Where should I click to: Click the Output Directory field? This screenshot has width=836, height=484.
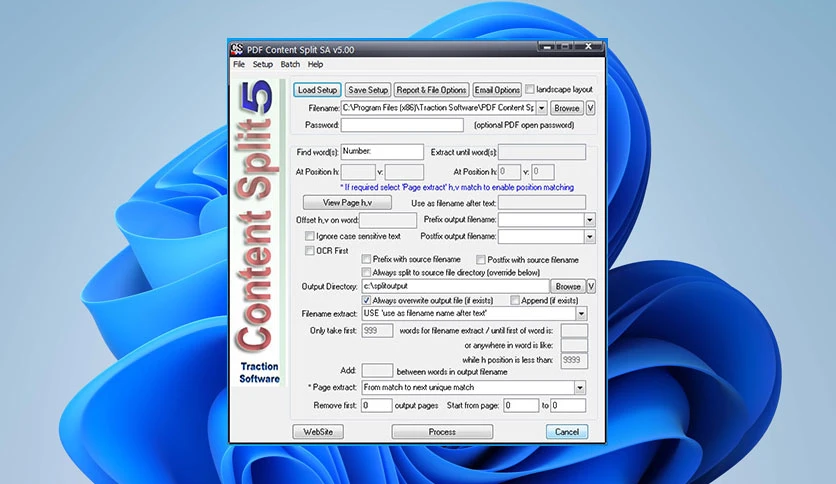pyautogui.click(x=455, y=286)
